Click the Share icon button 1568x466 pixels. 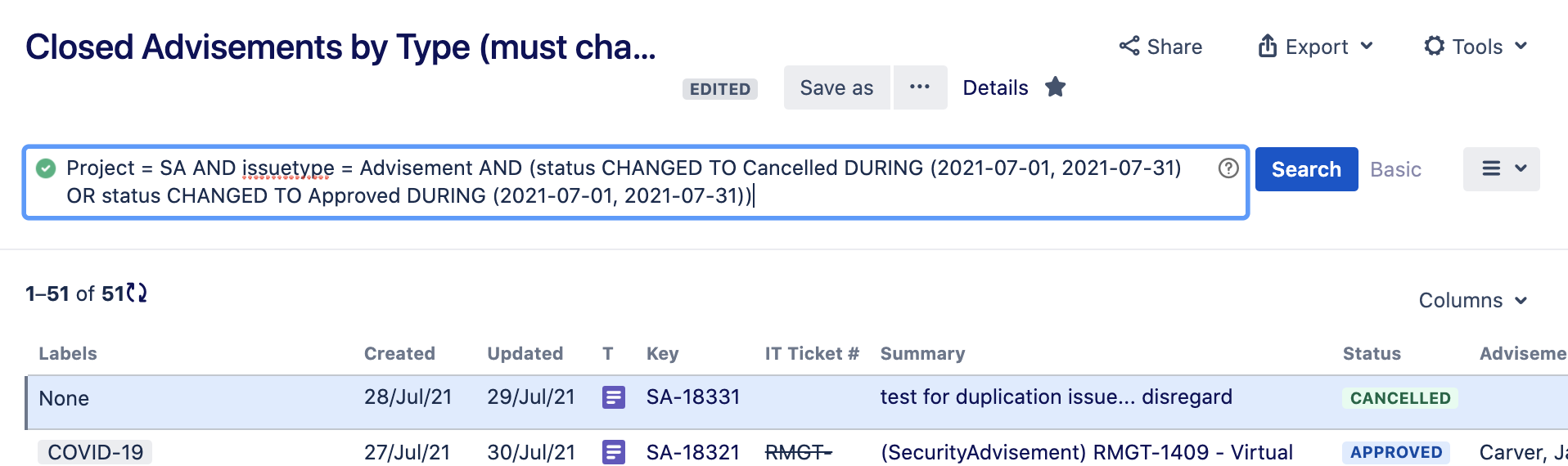click(x=1160, y=47)
